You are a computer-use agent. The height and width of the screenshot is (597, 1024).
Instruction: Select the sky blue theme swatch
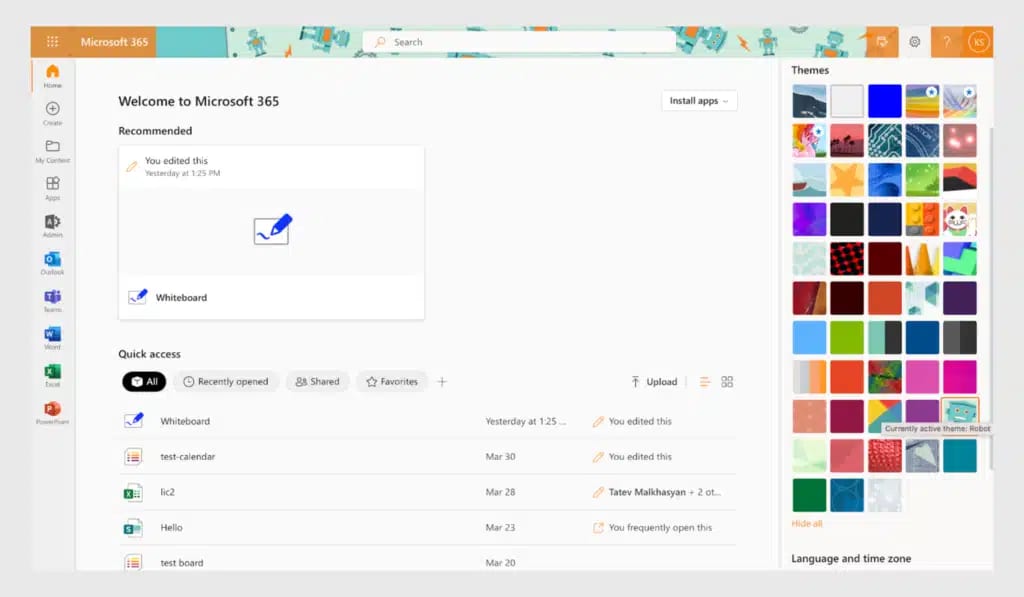click(x=809, y=337)
